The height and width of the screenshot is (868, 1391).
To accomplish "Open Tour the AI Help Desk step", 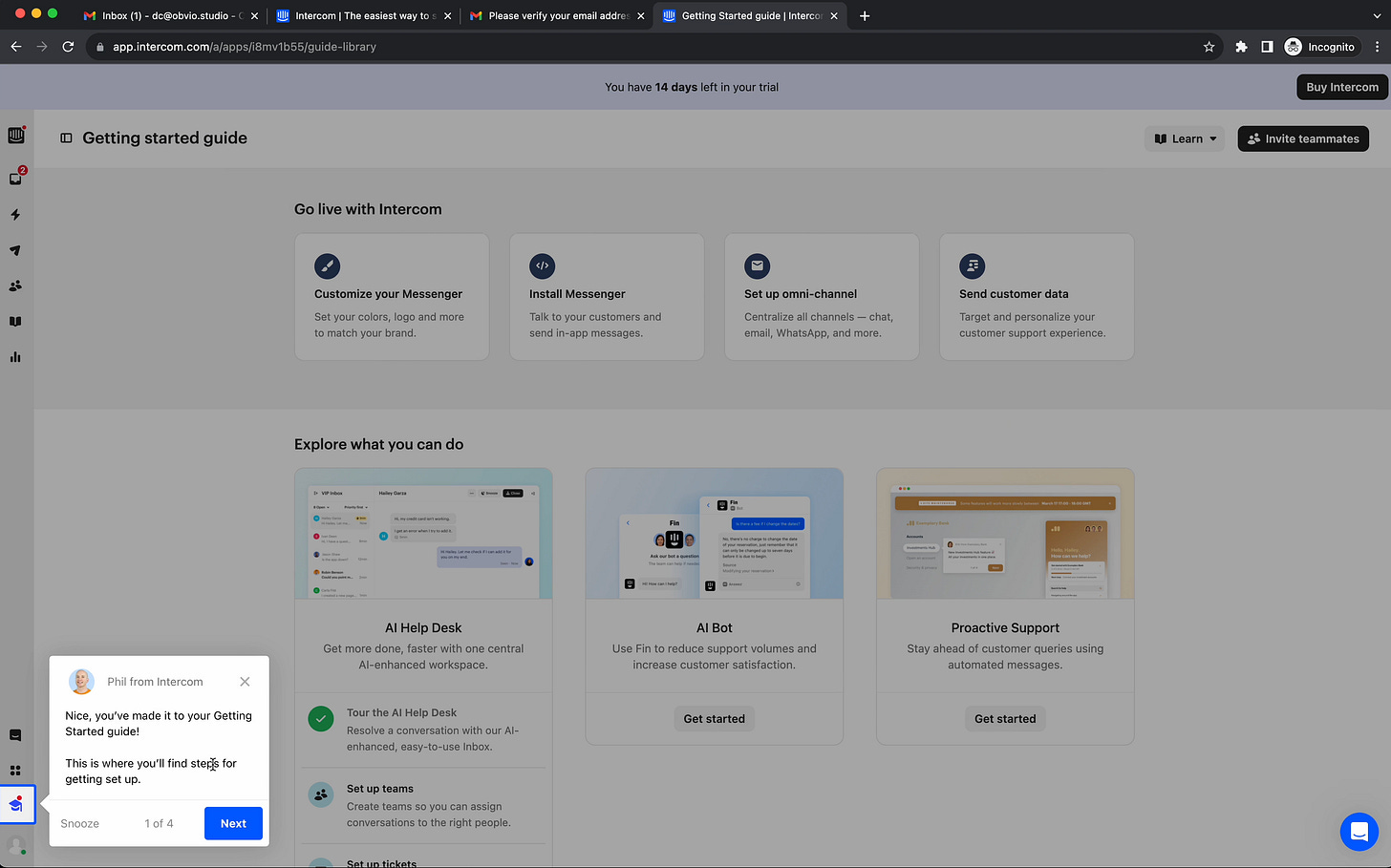I will tap(424, 730).
